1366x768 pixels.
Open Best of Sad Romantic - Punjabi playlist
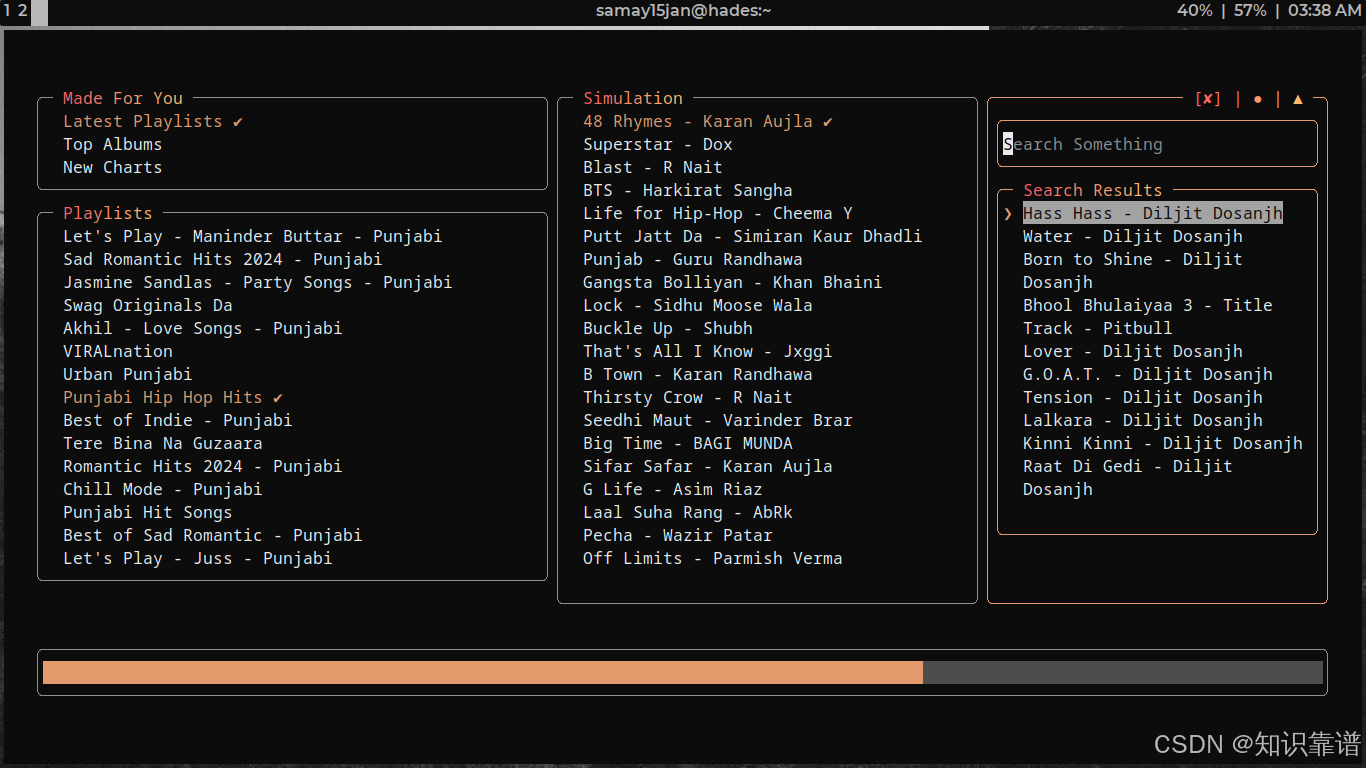(213, 535)
